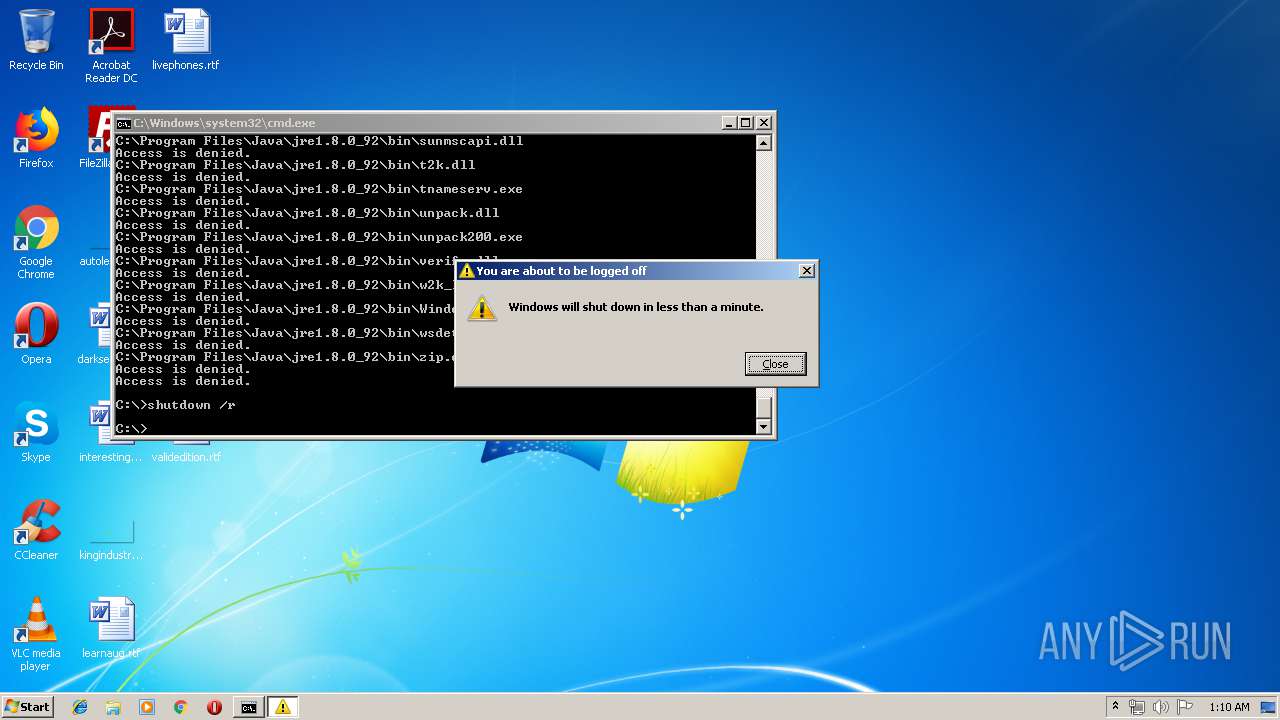Open Skype desktop shortcut

36,432
